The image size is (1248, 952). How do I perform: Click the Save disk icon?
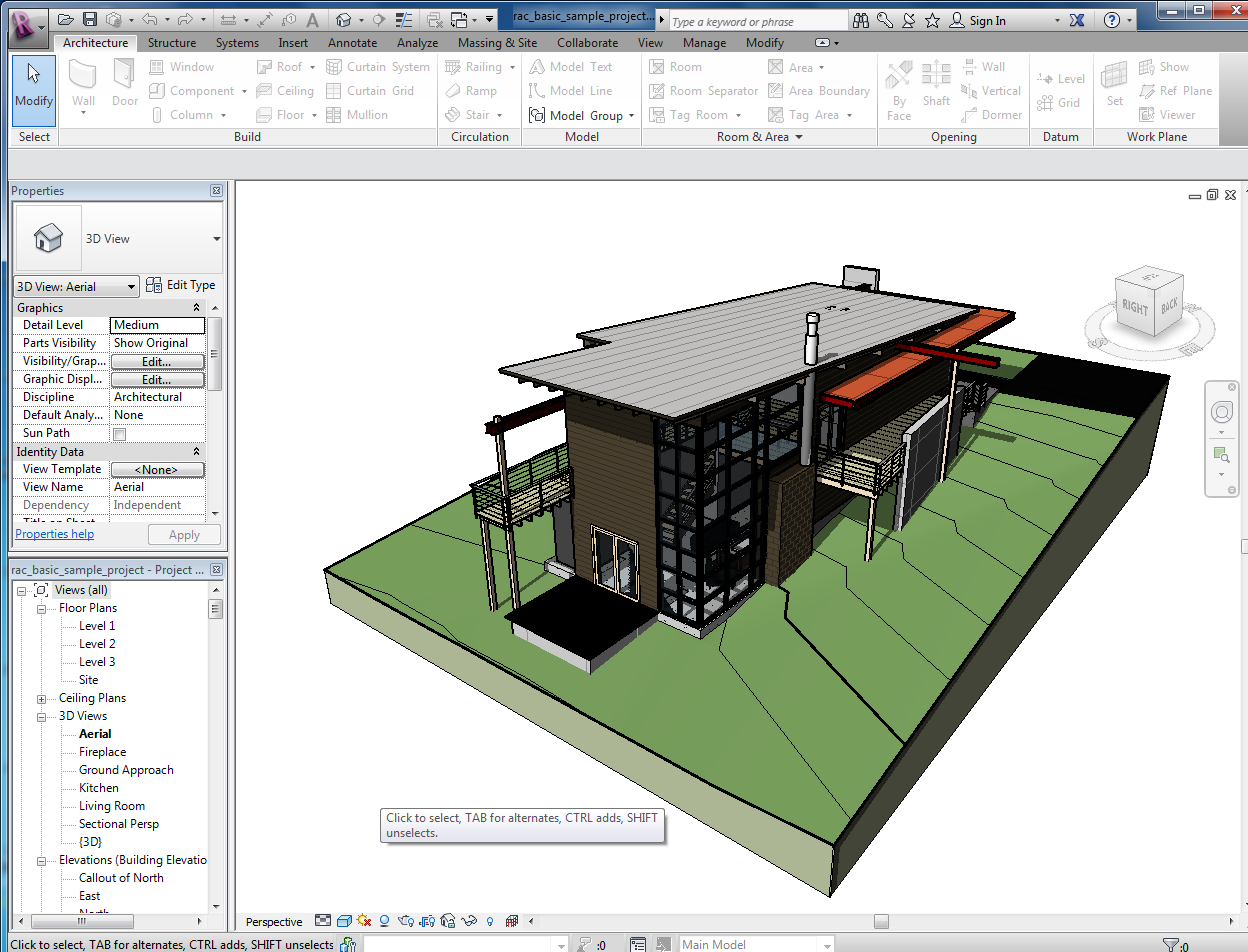pos(90,19)
